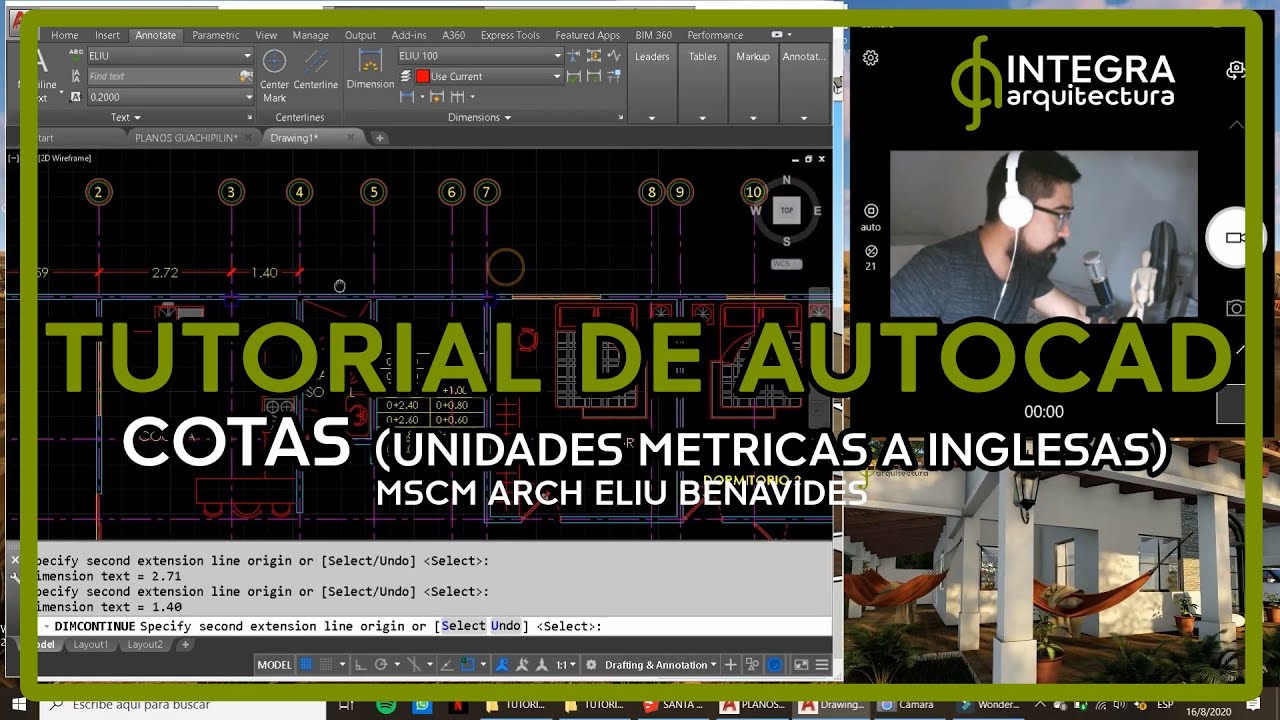Switch camera using the flip camera icon
Image resolution: width=1280 pixels, height=720 pixels.
tap(1236, 69)
